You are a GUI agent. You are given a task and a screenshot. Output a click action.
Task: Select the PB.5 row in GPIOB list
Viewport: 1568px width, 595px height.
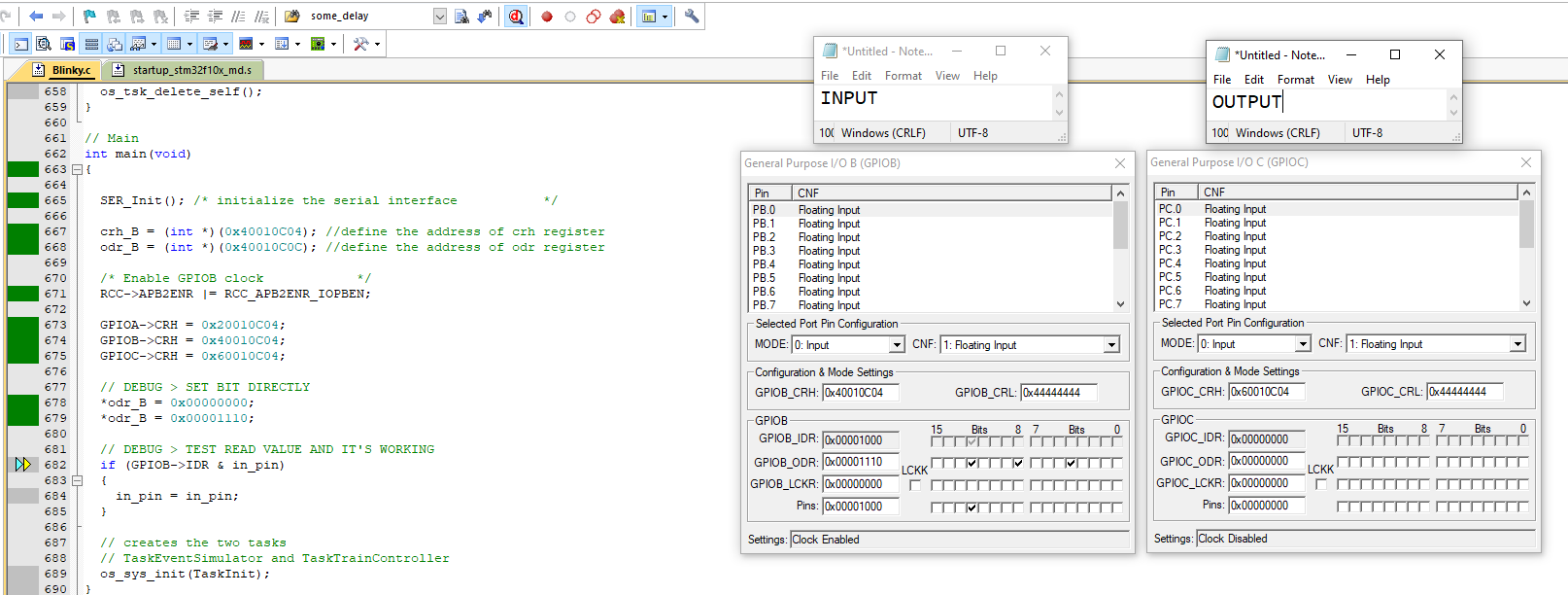[x=930, y=278]
